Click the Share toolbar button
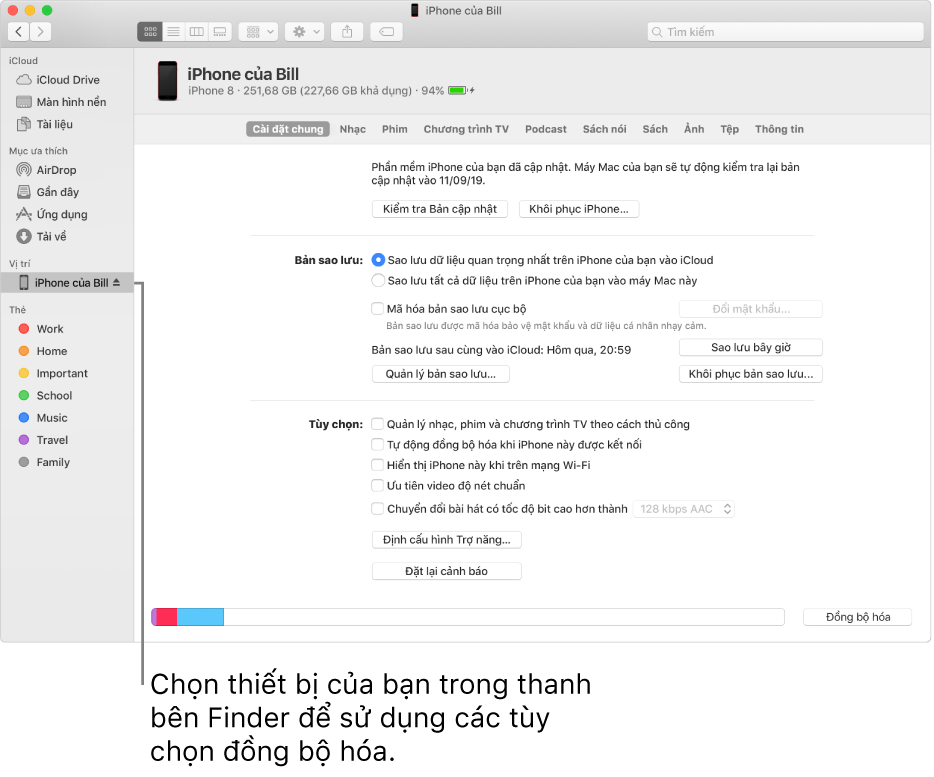Image resolution: width=934 pixels, height=777 pixels. click(x=347, y=32)
